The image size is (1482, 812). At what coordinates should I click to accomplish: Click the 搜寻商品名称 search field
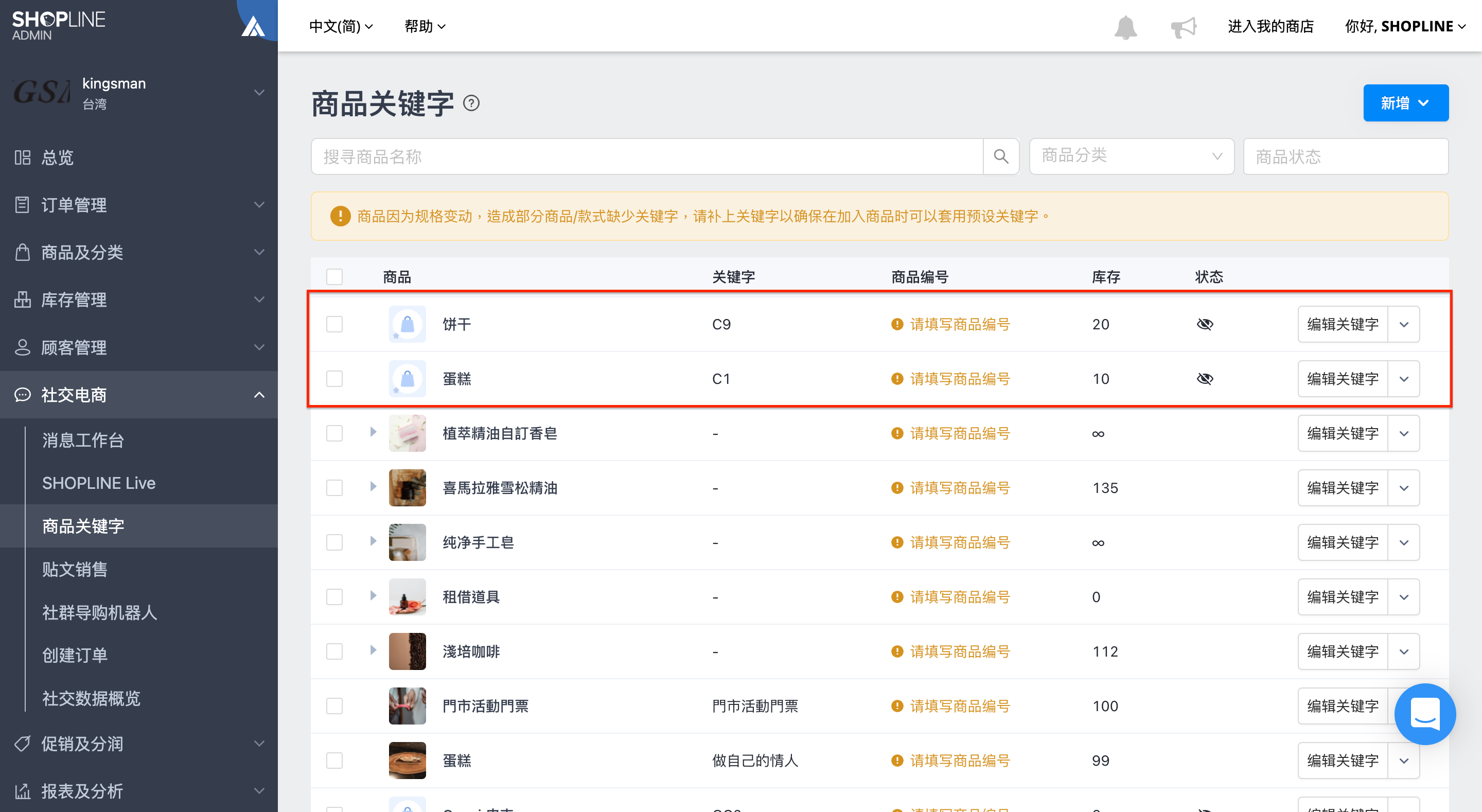click(647, 156)
